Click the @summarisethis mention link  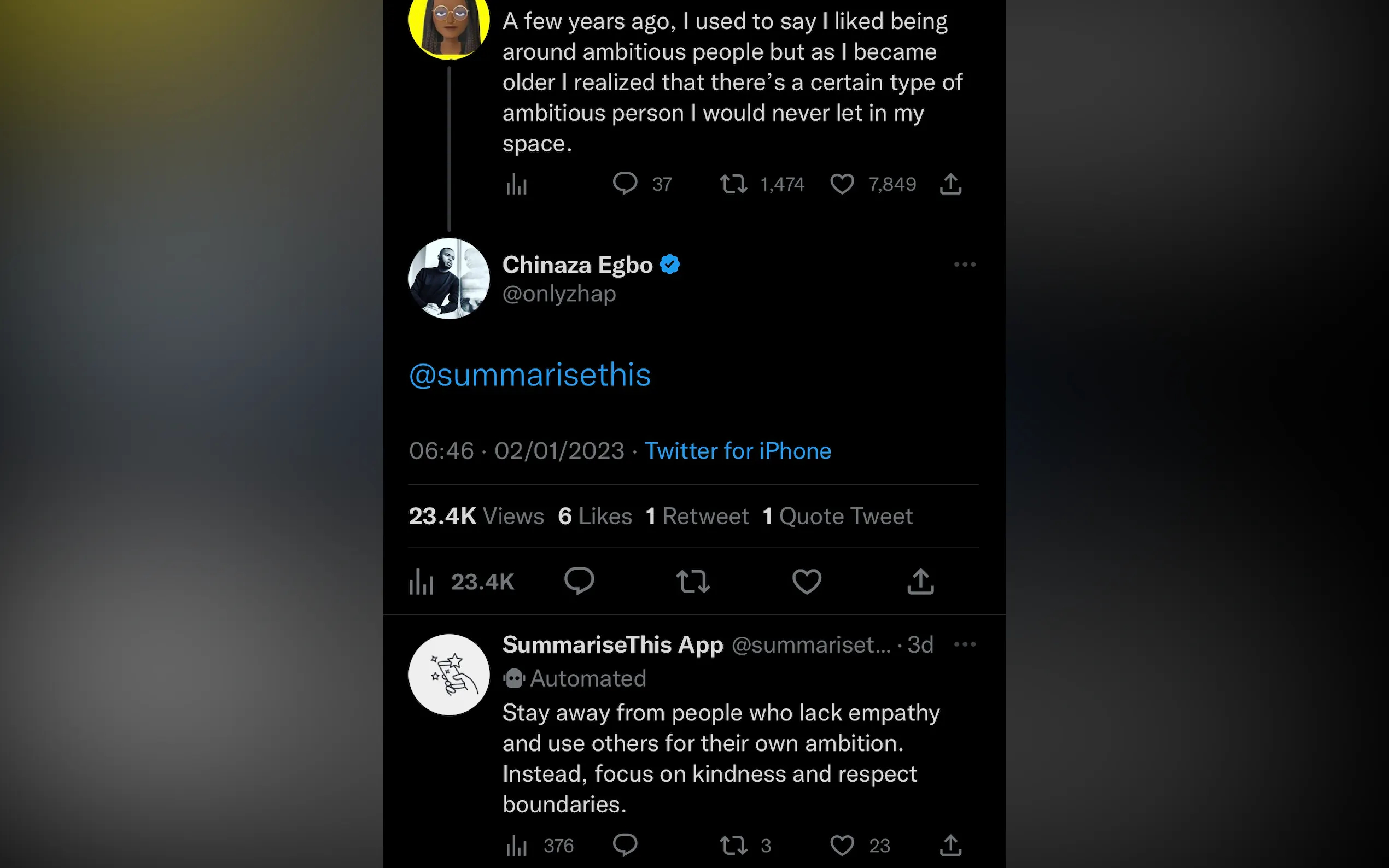pos(529,375)
